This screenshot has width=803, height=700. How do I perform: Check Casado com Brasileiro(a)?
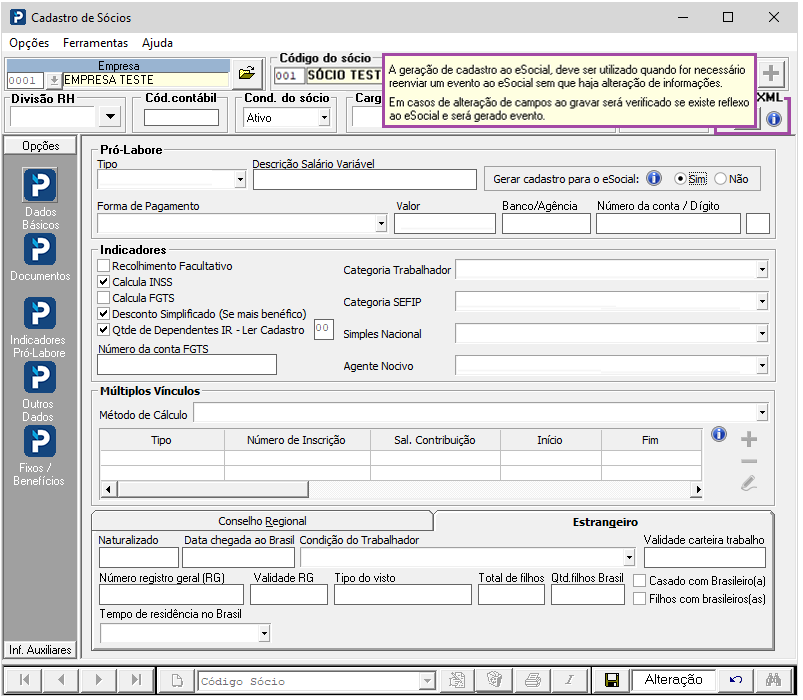click(639, 580)
